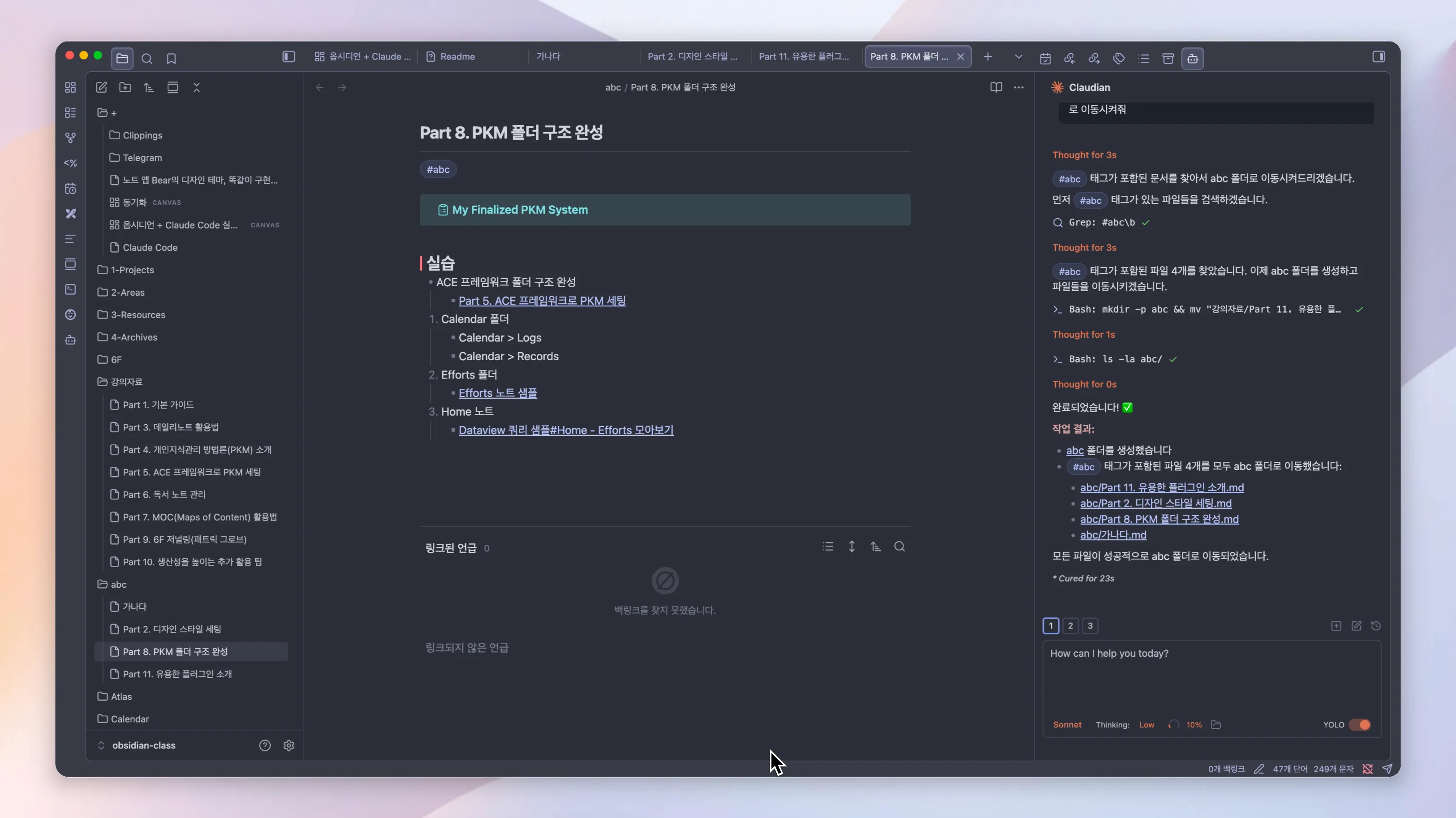The width and height of the screenshot is (1456, 818).
Task: Switch the note to reading view
Action: pos(995,88)
